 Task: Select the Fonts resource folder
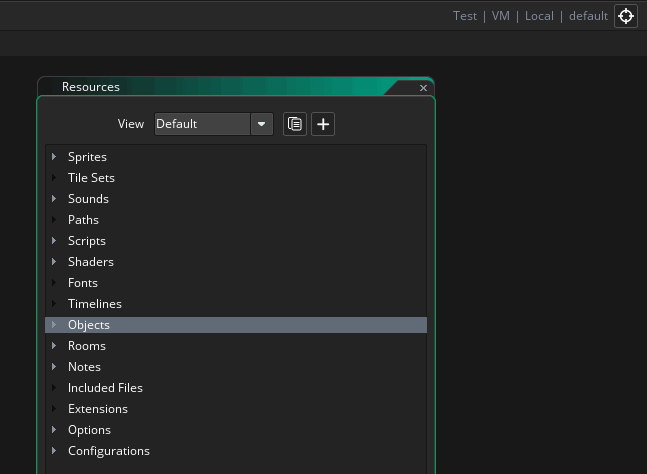[82, 283]
